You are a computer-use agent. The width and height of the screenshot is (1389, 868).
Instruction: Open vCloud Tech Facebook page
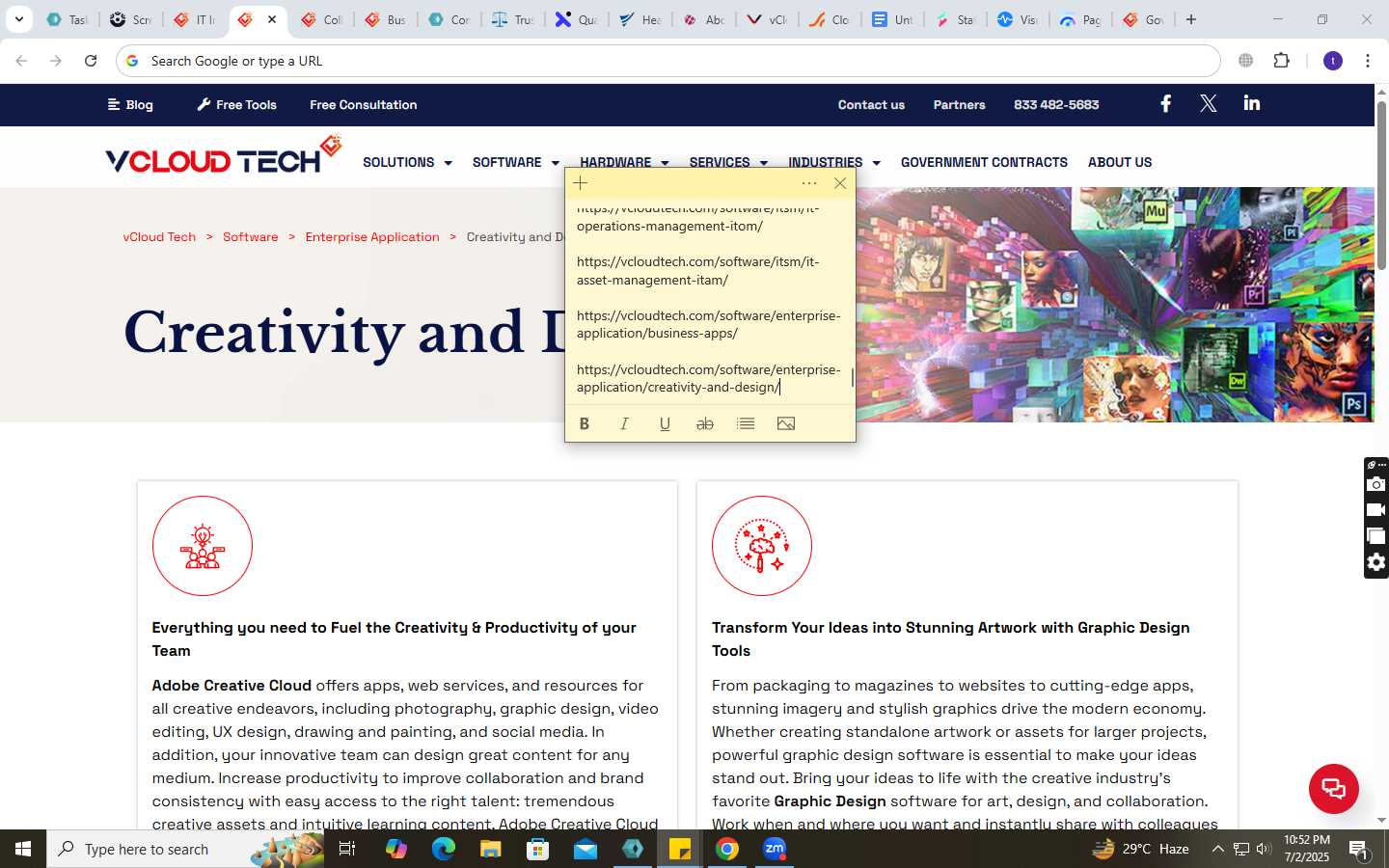(1165, 103)
